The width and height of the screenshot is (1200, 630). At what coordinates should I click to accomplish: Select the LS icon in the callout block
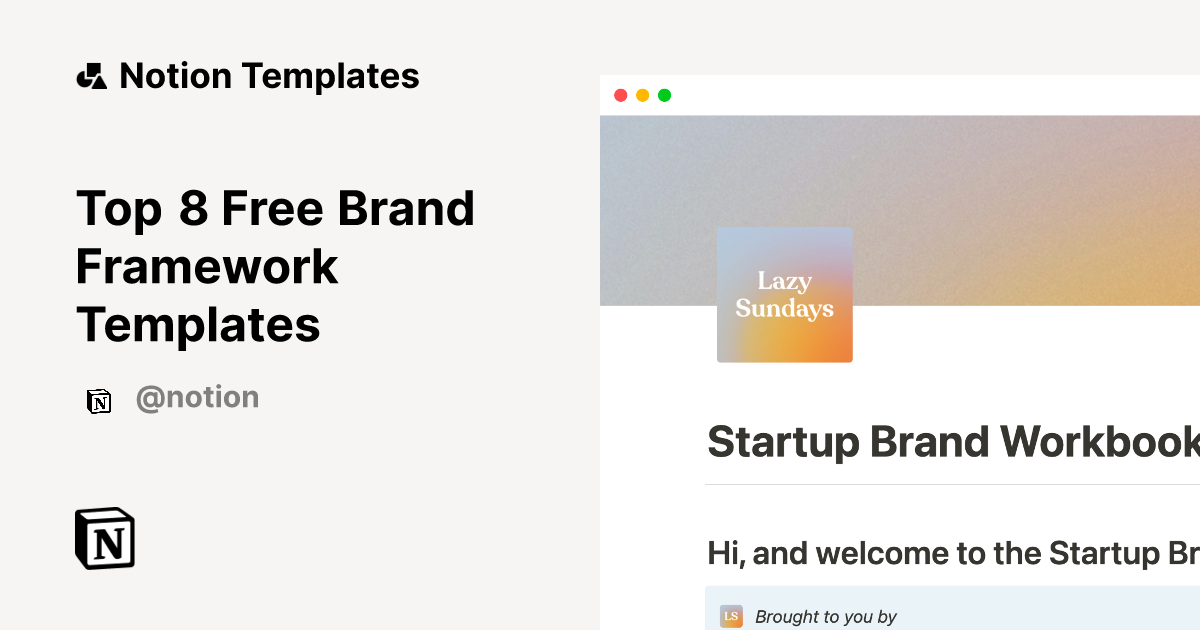coord(731,616)
